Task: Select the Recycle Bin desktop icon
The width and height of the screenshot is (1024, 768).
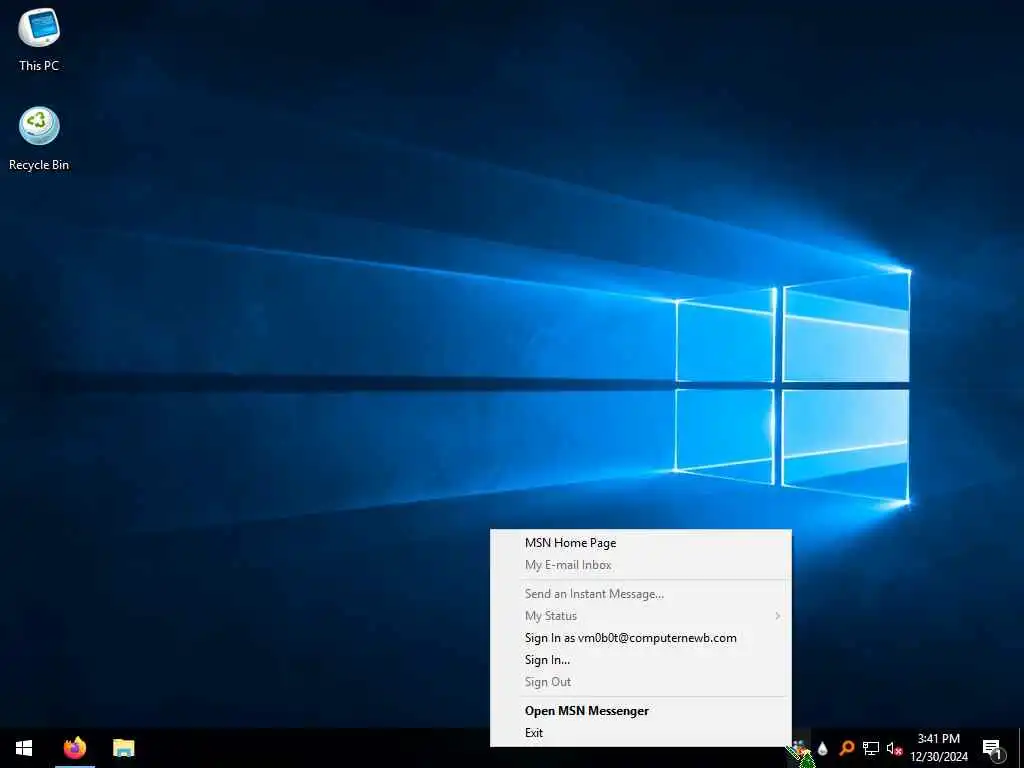Action: pos(39,139)
